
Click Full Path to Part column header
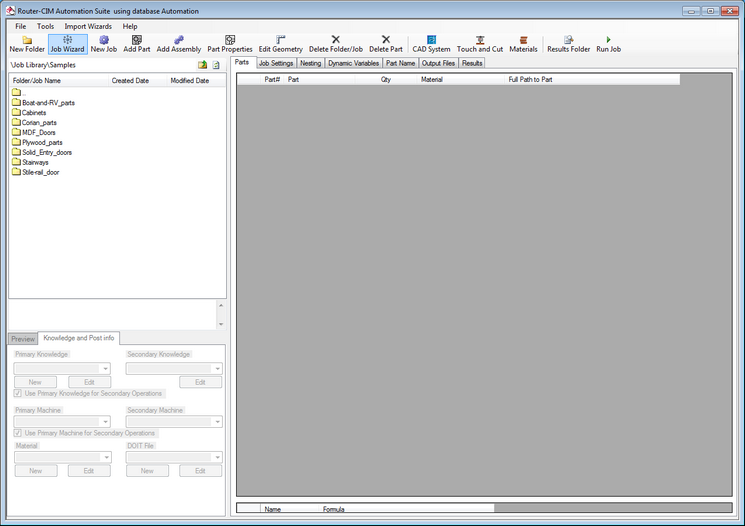point(592,79)
